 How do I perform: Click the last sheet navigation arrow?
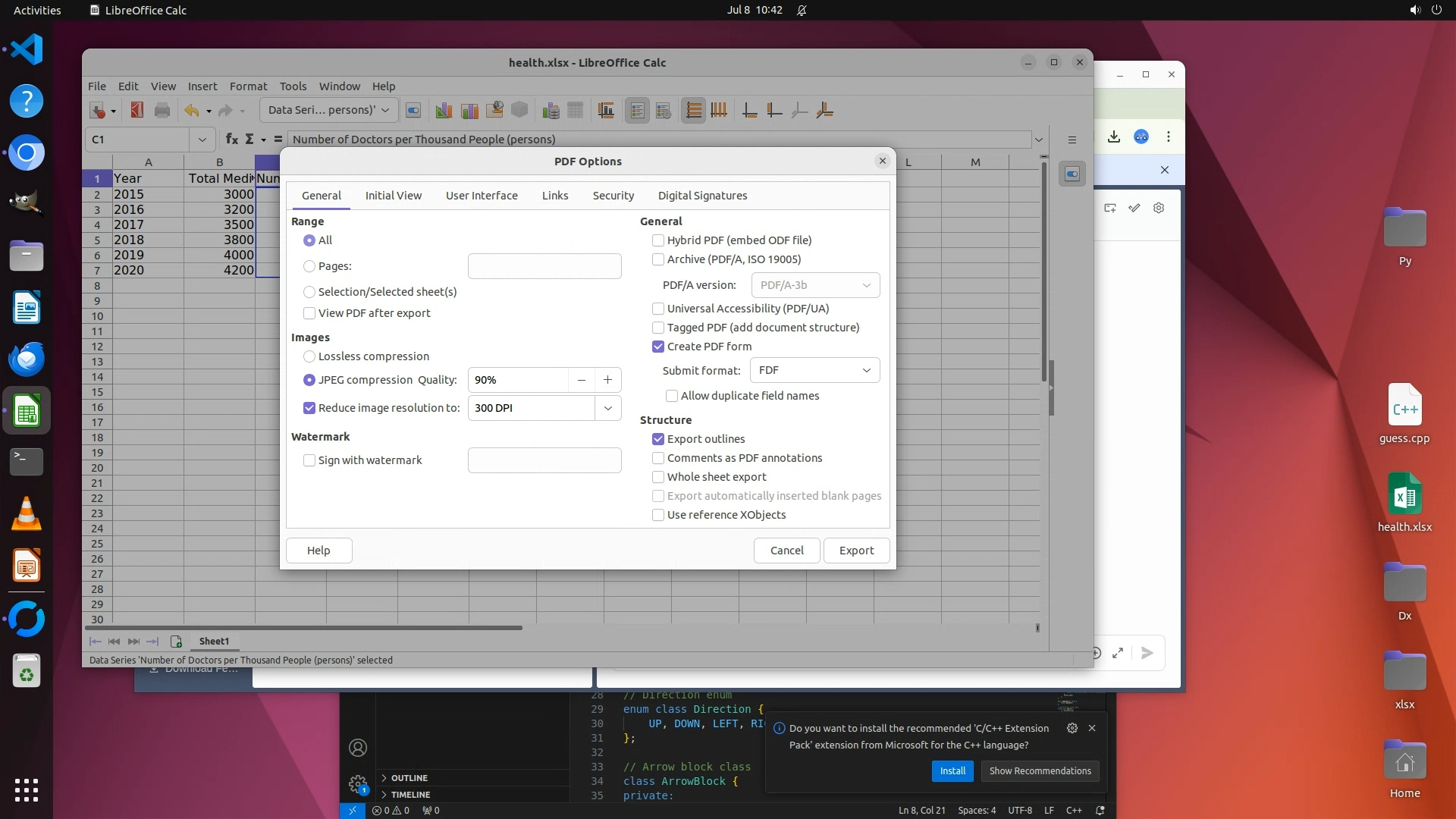pos(152,642)
